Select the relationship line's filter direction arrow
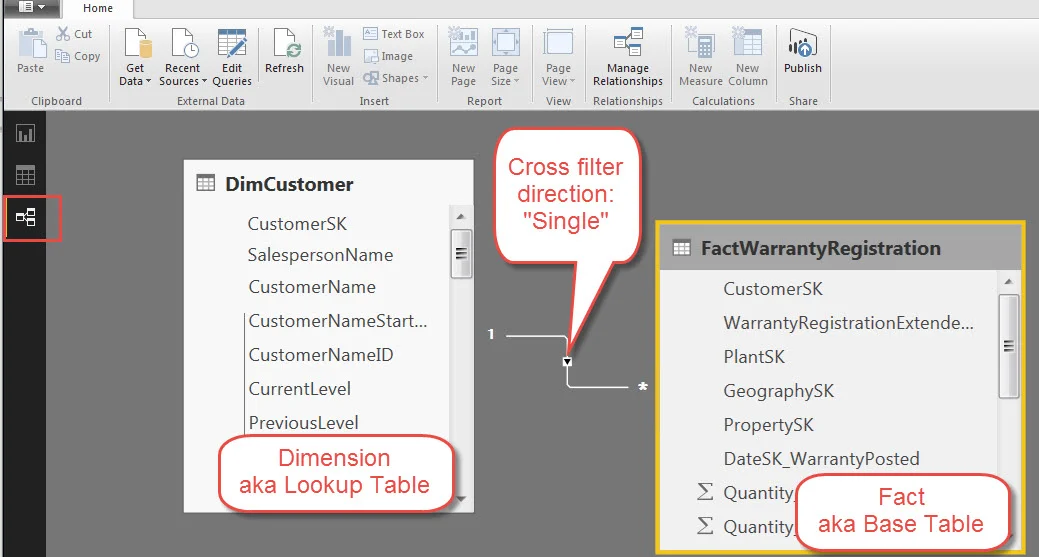Viewport: 1039px width, 557px height. [x=567, y=362]
